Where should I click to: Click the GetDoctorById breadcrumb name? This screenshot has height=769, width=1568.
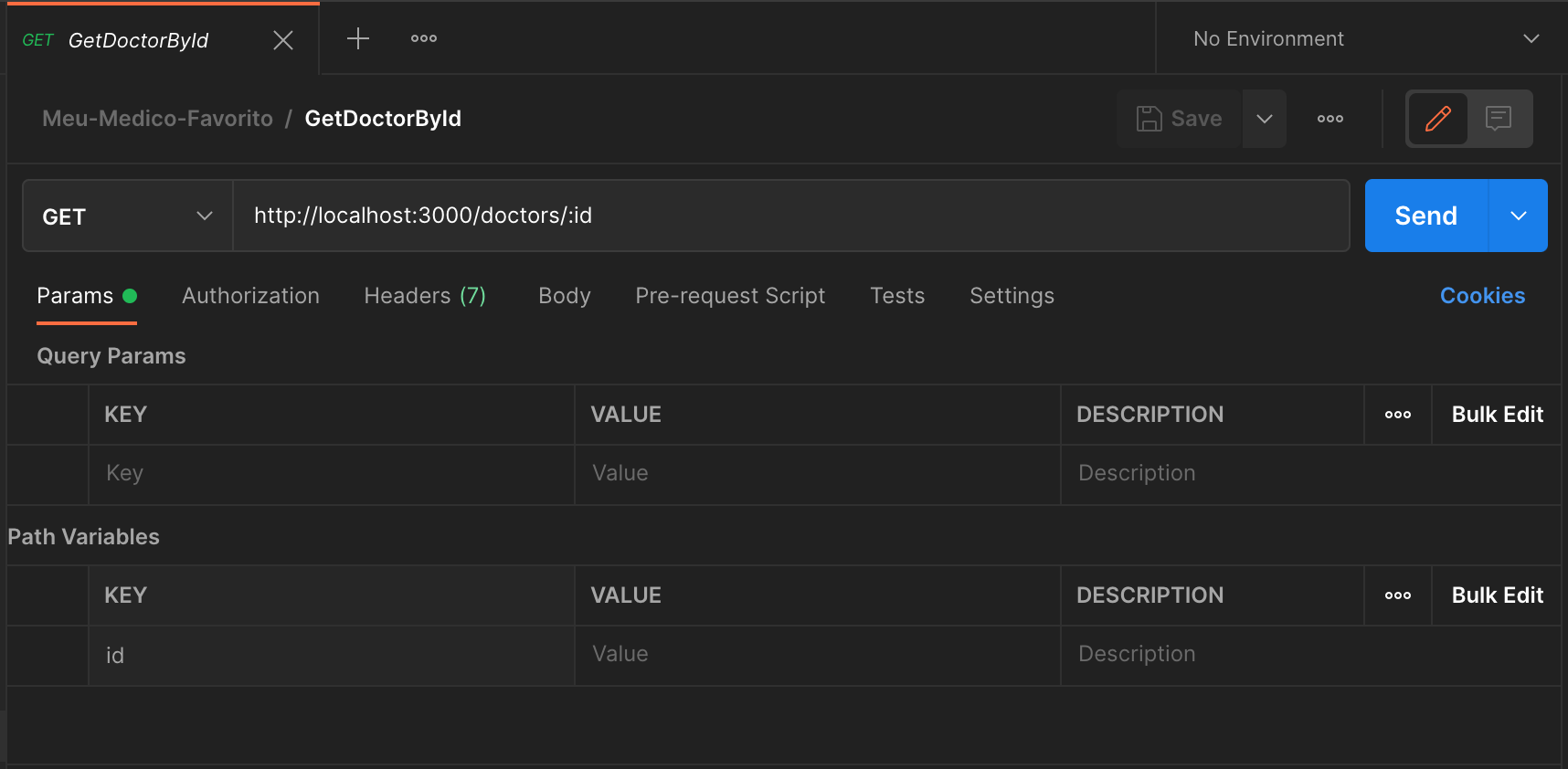click(383, 119)
